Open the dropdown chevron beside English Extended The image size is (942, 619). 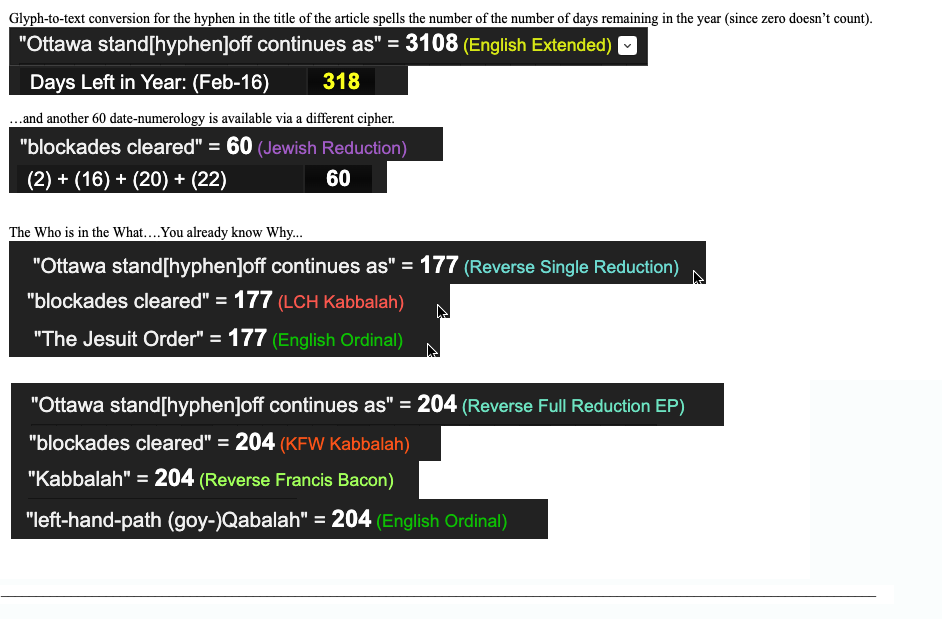pyautogui.click(x=627, y=45)
